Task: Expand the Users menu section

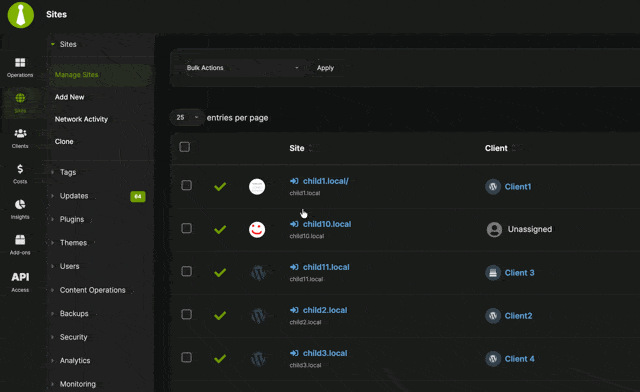Action: (x=69, y=266)
